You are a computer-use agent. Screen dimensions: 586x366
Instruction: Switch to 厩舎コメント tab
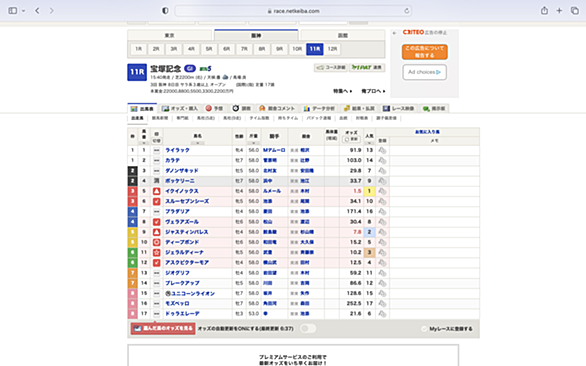(x=277, y=108)
